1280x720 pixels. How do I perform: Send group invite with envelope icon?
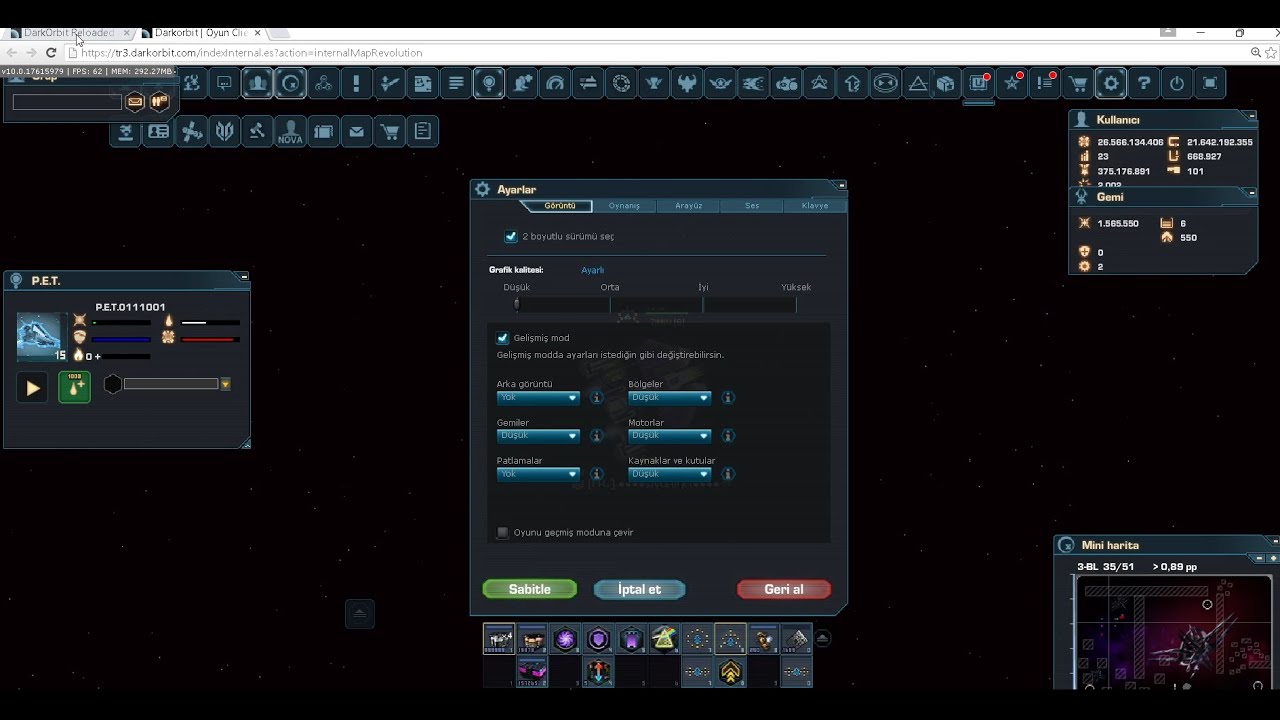click(x=135, y=101)
